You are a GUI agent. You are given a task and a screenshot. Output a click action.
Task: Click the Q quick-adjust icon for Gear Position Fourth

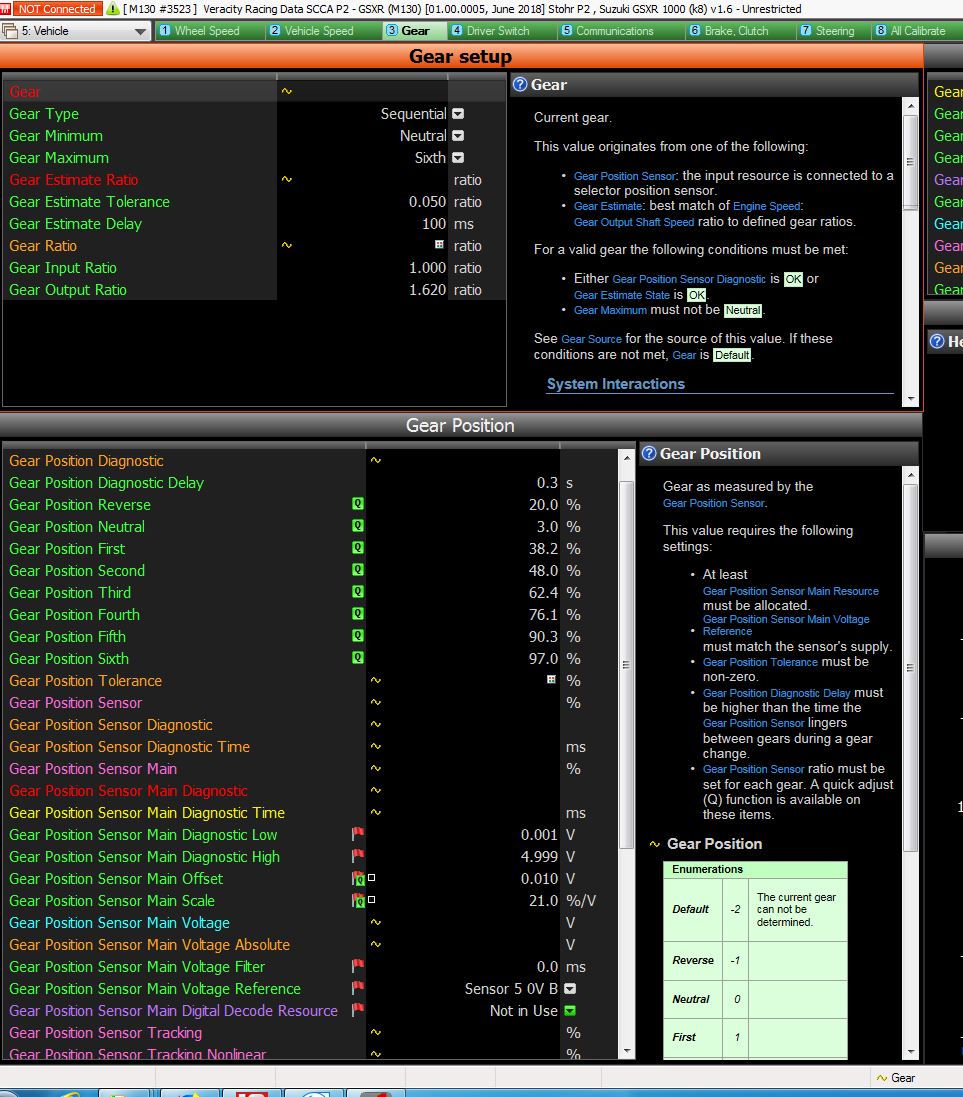pos(358,614)
